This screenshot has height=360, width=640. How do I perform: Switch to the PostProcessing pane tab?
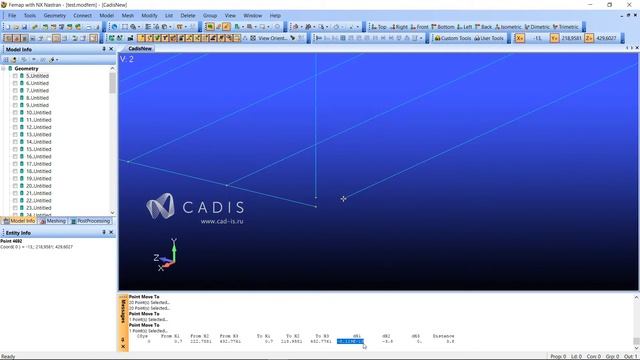[90, 221]
